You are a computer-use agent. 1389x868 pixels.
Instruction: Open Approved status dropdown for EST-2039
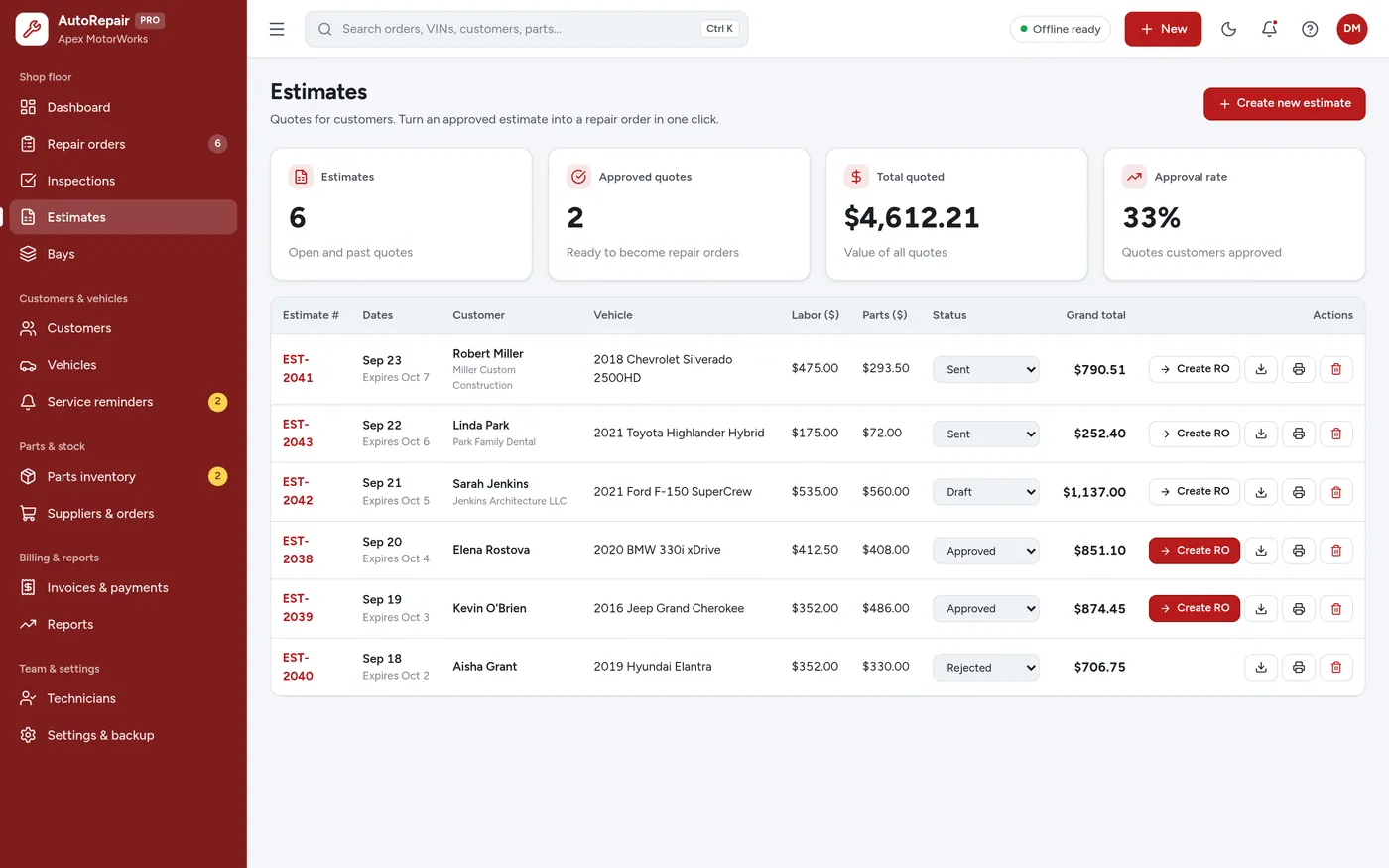point(986,609)
